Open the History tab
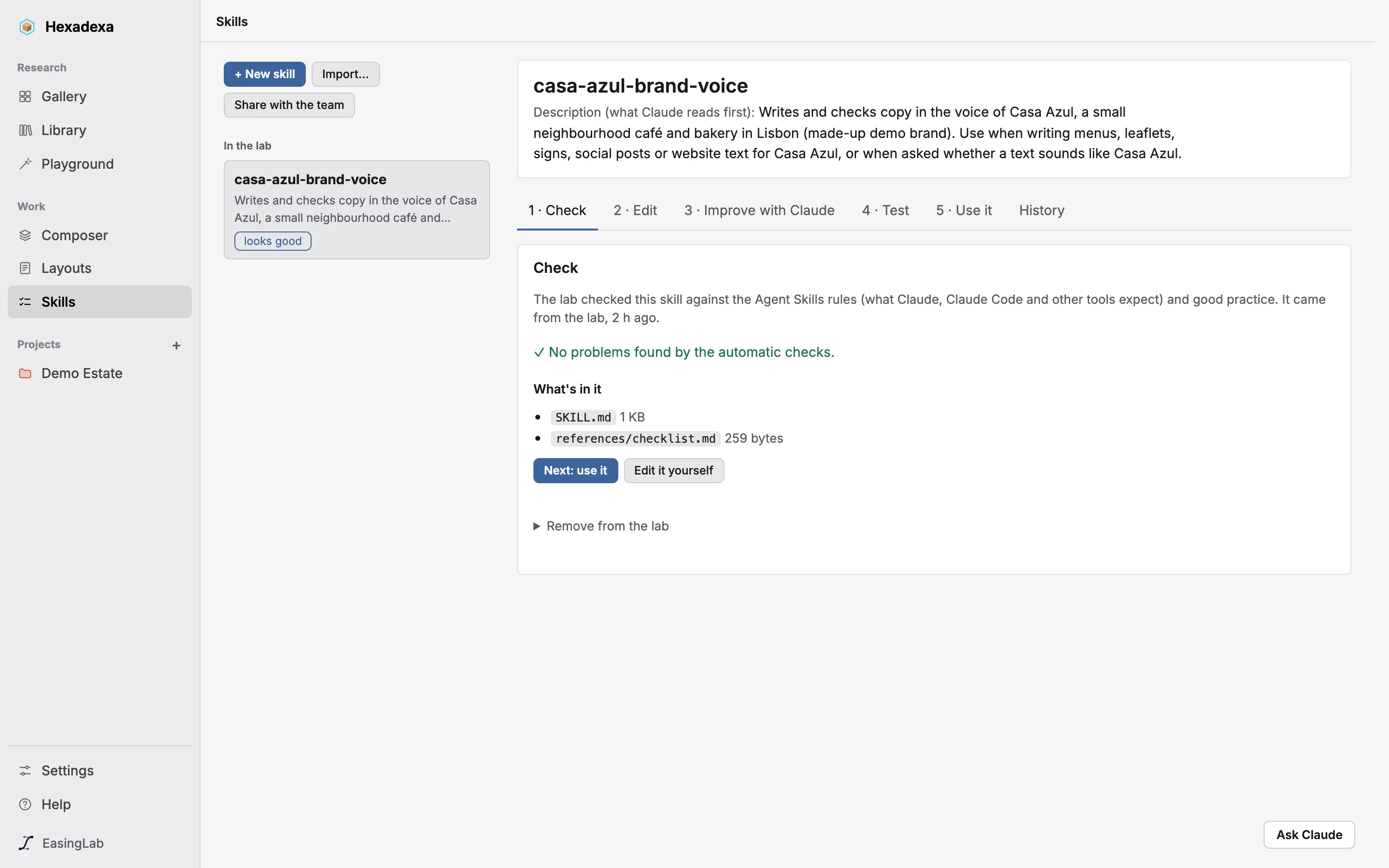The height and width of the screenshot is (868, 1389). click(1041, 210)
